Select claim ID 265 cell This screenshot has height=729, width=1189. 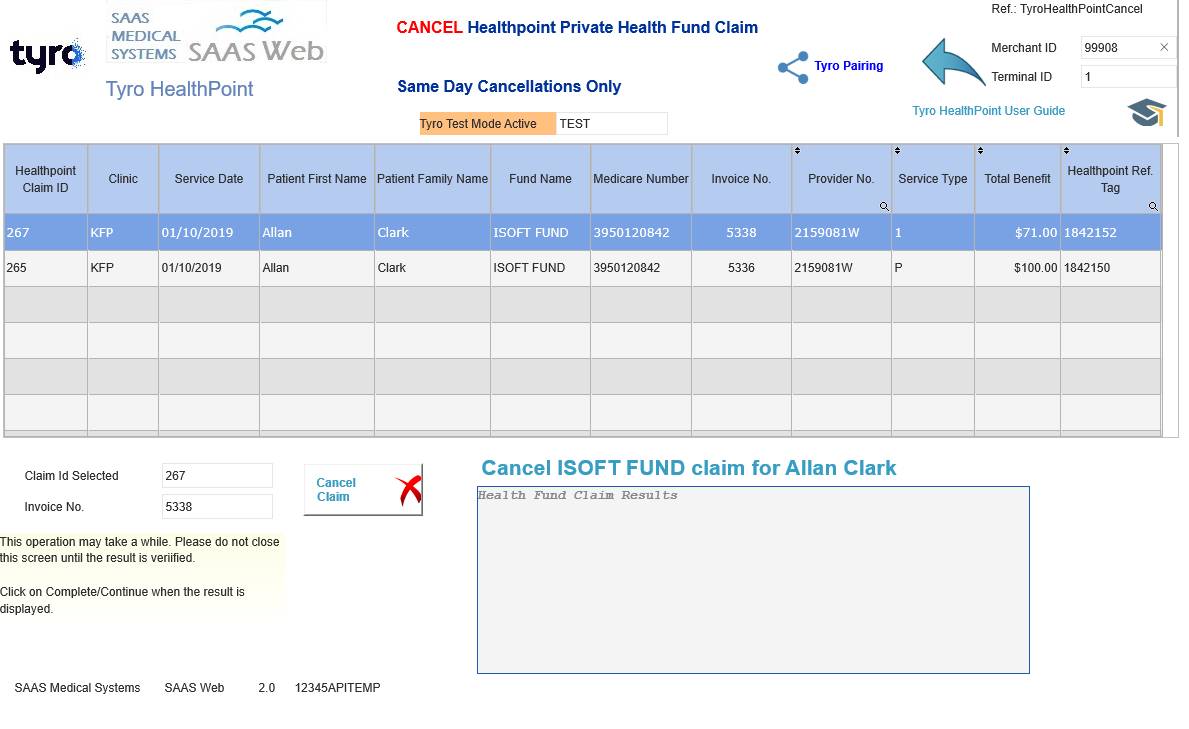click(45, 268)
